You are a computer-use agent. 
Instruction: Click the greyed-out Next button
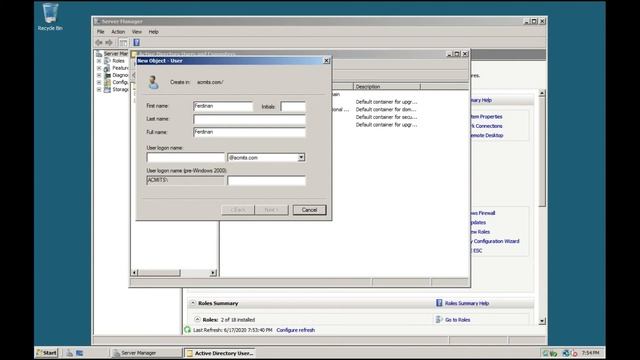coord(271,210)
